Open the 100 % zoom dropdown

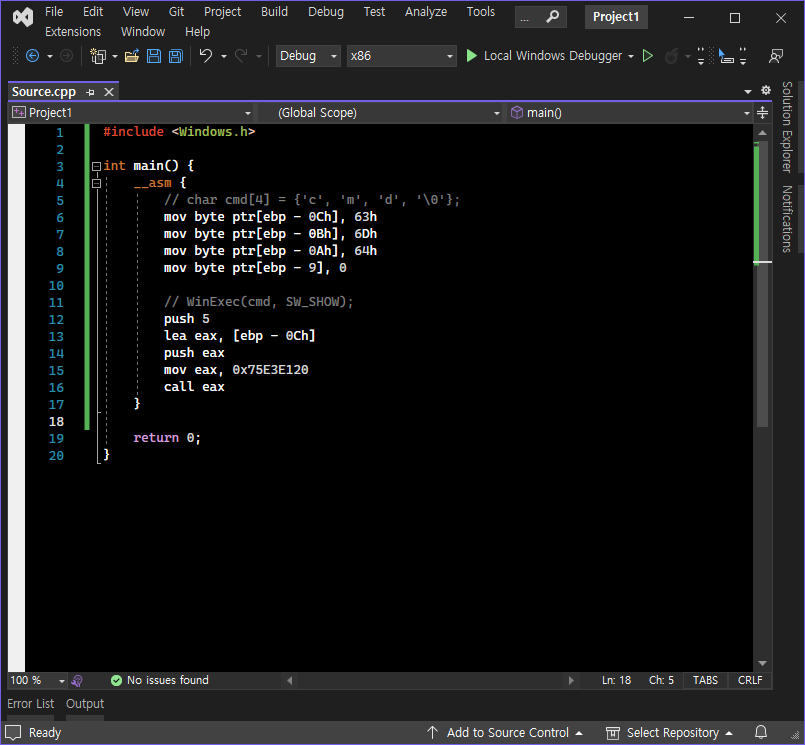click(x=37, y=680)
